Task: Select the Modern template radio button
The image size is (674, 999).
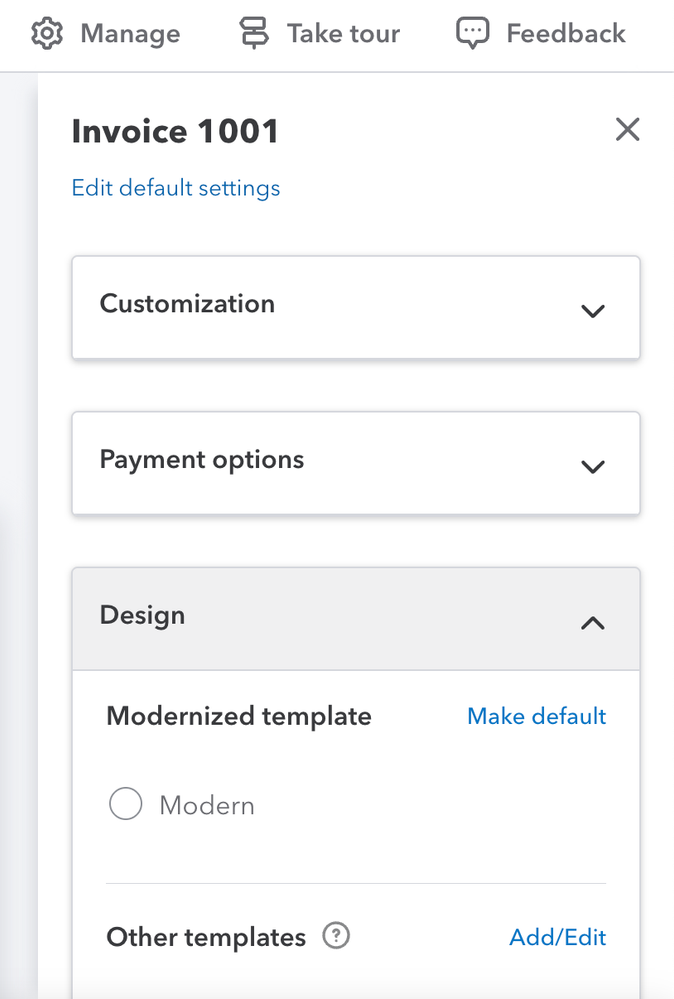Action: point(125,805)
